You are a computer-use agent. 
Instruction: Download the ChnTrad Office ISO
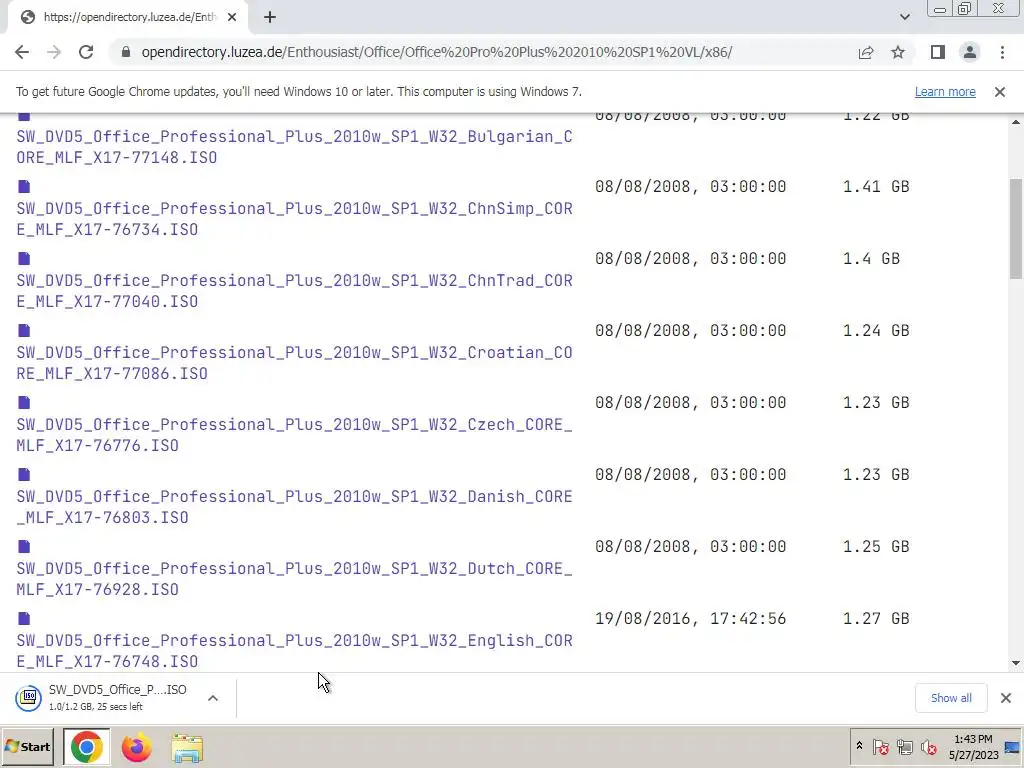[295, 291]
